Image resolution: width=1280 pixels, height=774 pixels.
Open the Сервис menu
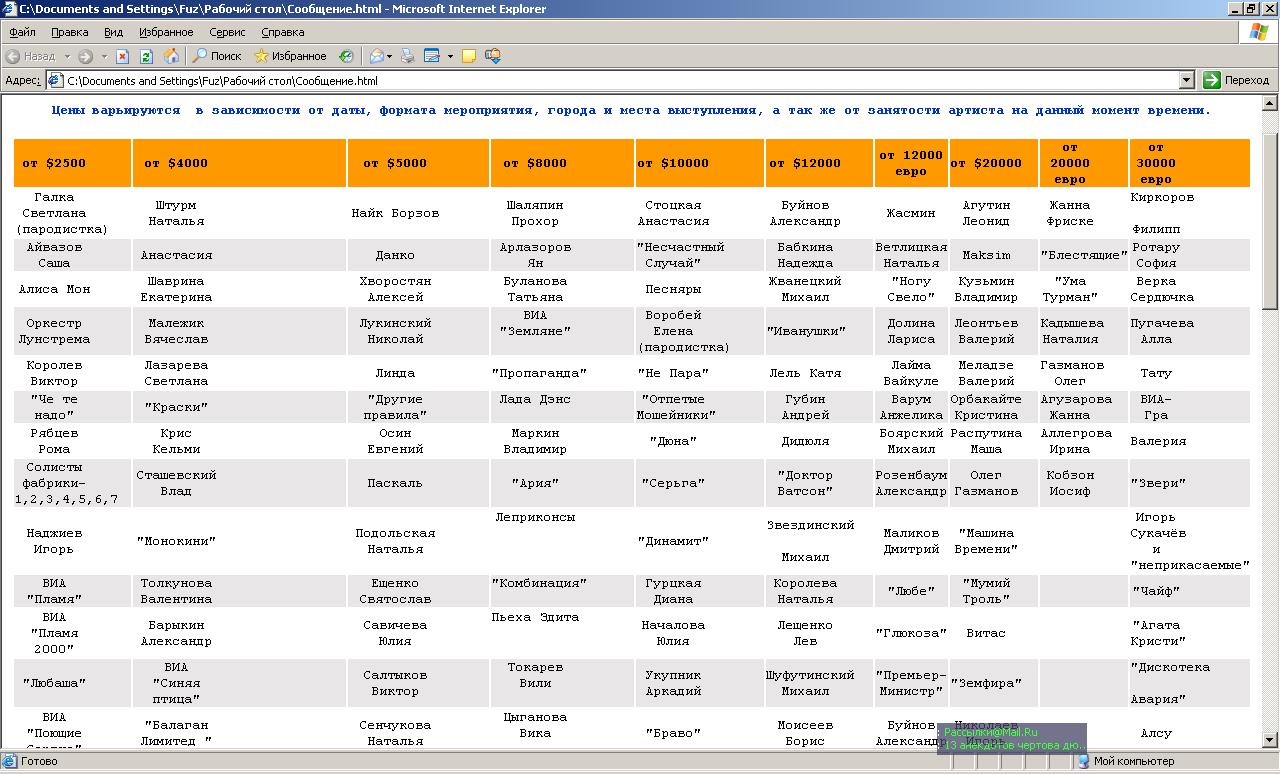click(x=227, y=32)
